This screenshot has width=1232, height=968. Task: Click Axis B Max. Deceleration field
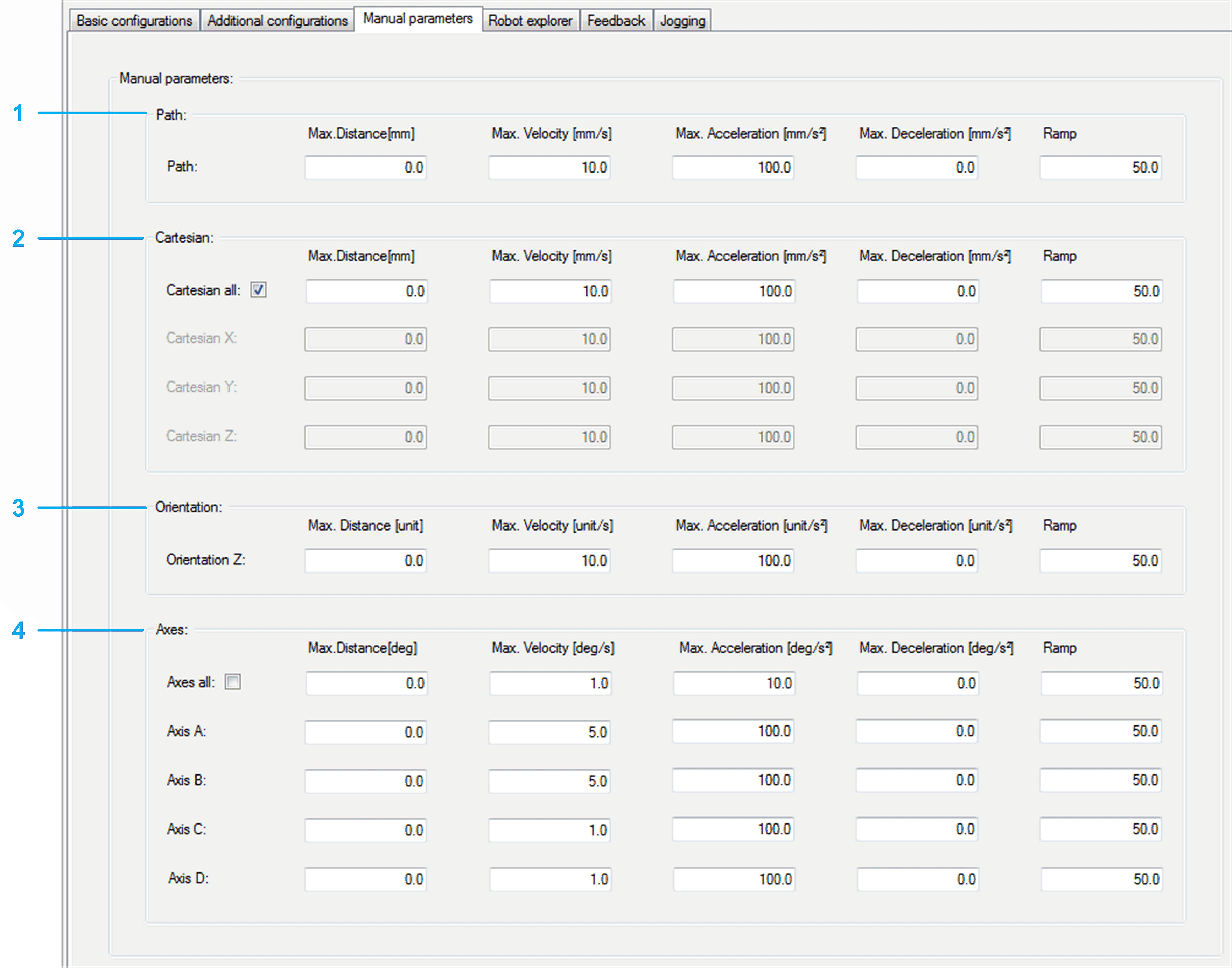(x=916, y=780)
